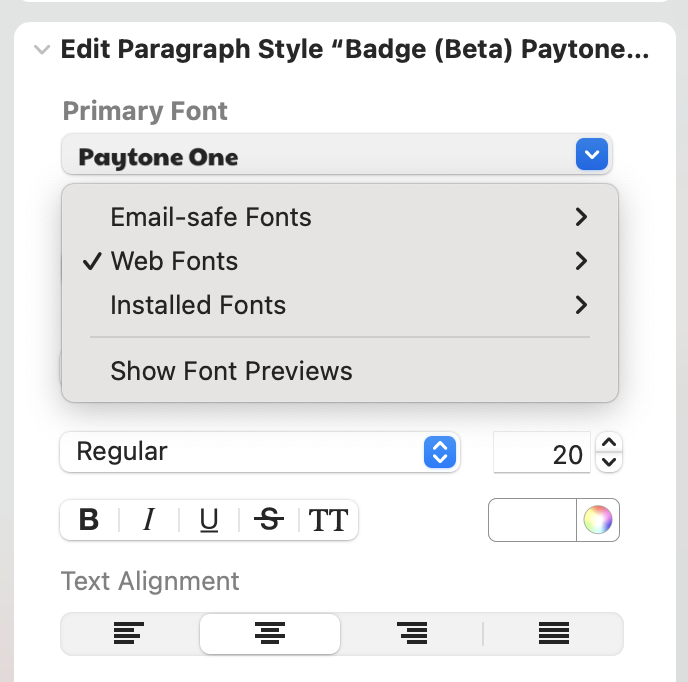Collapse the Edit Paragraph Style section

42,49
